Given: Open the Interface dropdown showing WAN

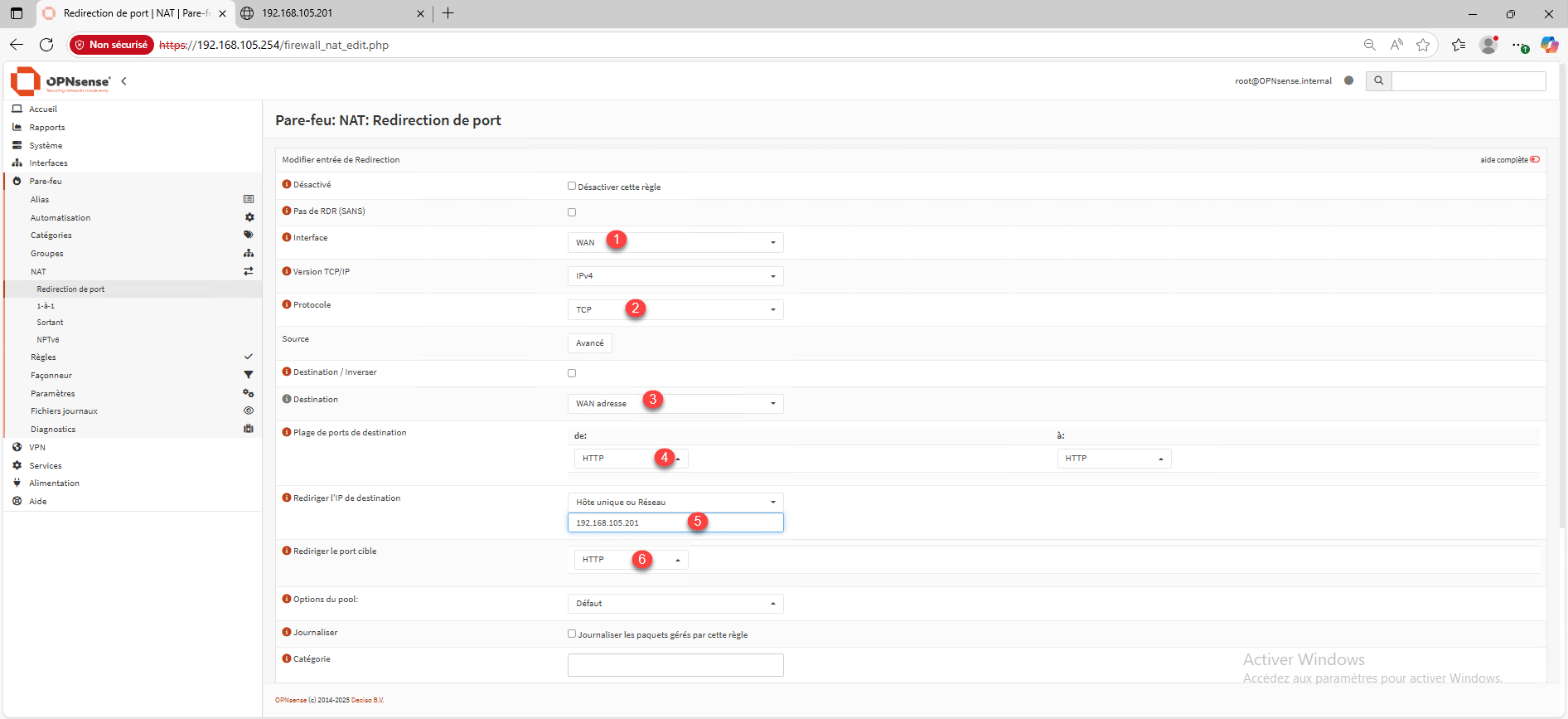Looking at the screenshot, I should [675, 242].
